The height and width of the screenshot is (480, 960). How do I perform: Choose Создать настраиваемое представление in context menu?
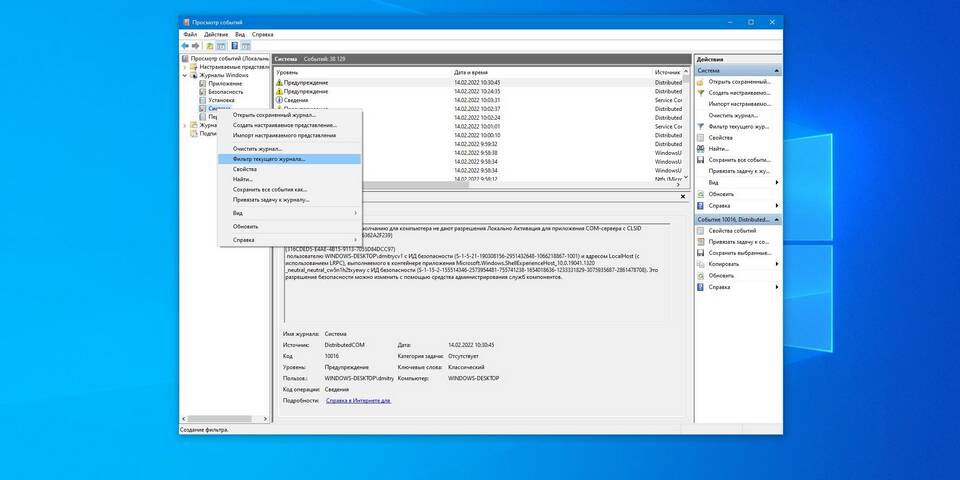pos(290,125)
